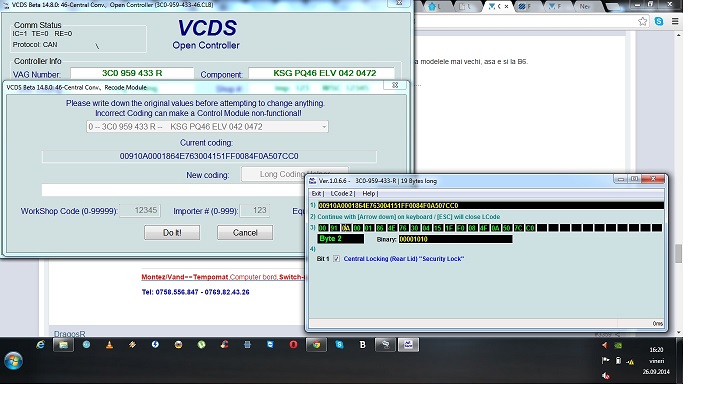Image resolution: width=720 pixels, height=405 pixels.
Task: Bookmark this page with star icon in Chrome
Action: (643, 21)
